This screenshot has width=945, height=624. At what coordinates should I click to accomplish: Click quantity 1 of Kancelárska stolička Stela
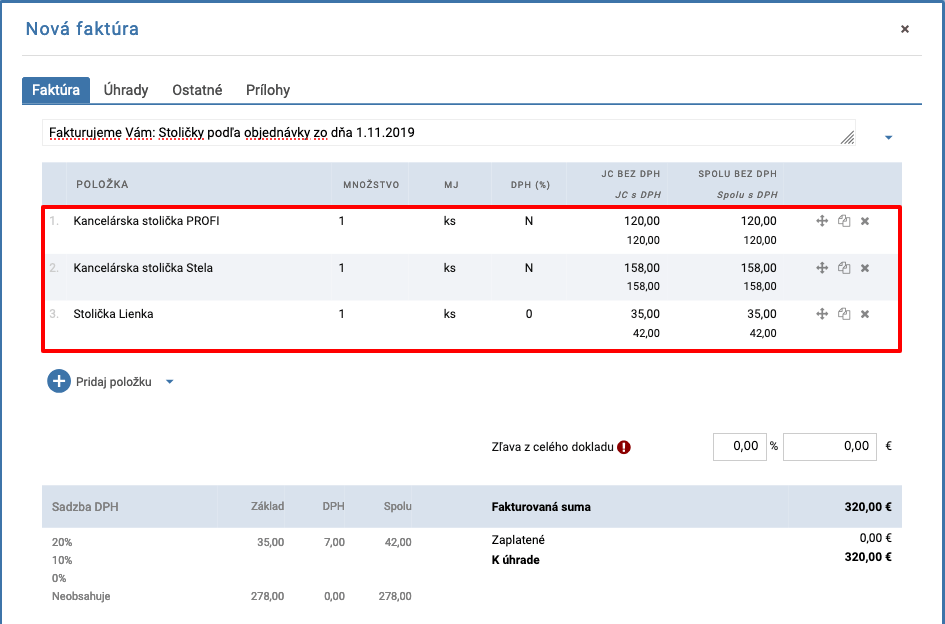342,268
